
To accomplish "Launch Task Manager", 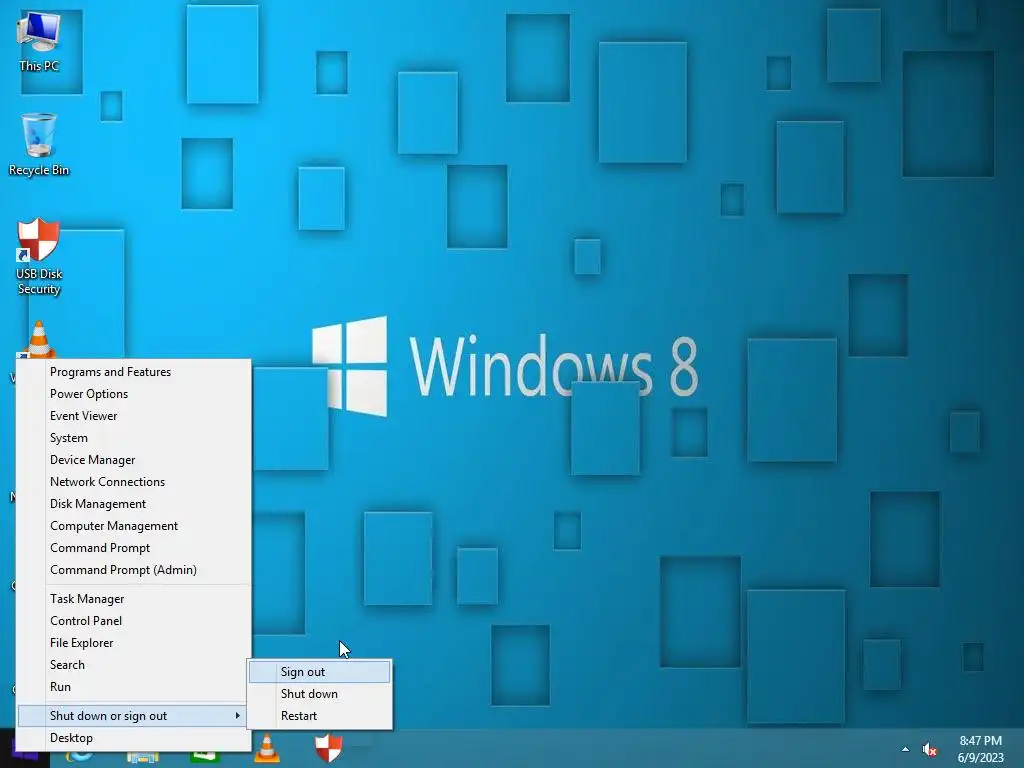I will coord(134,599).
